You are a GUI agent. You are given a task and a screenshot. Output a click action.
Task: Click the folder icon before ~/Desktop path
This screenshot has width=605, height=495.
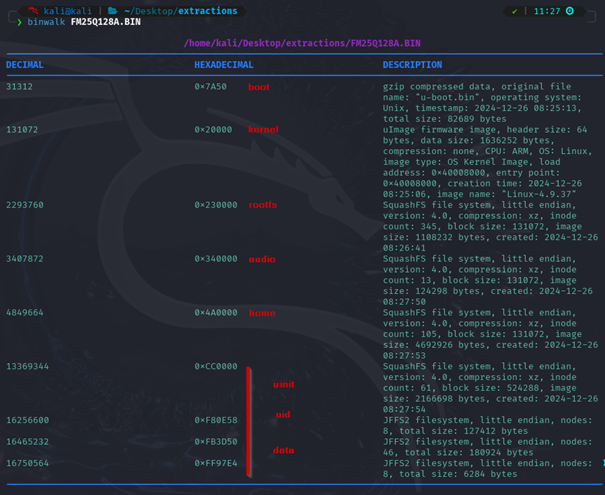(112, 11)
